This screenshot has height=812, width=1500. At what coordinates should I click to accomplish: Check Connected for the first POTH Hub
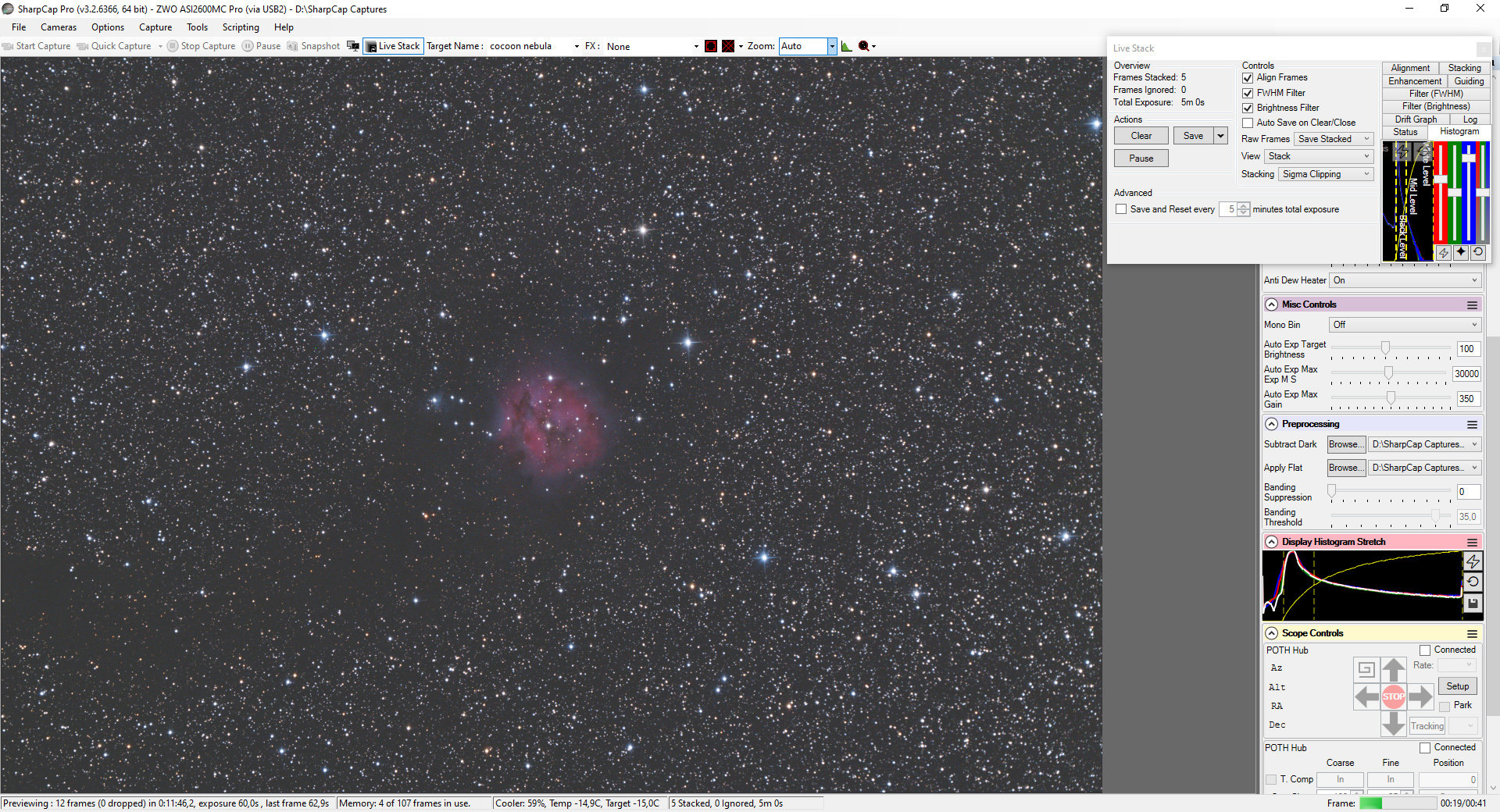(x=1425, y=650)
